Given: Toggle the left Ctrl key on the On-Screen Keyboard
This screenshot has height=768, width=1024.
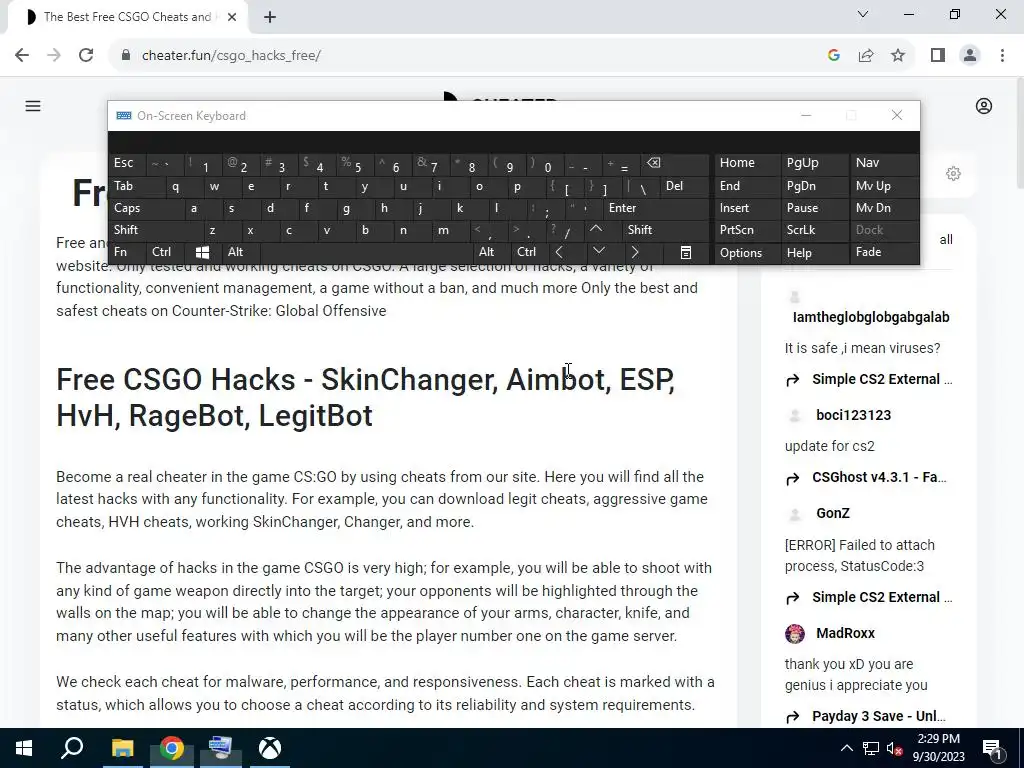Looking at the screenshot, I should point(165,252).
